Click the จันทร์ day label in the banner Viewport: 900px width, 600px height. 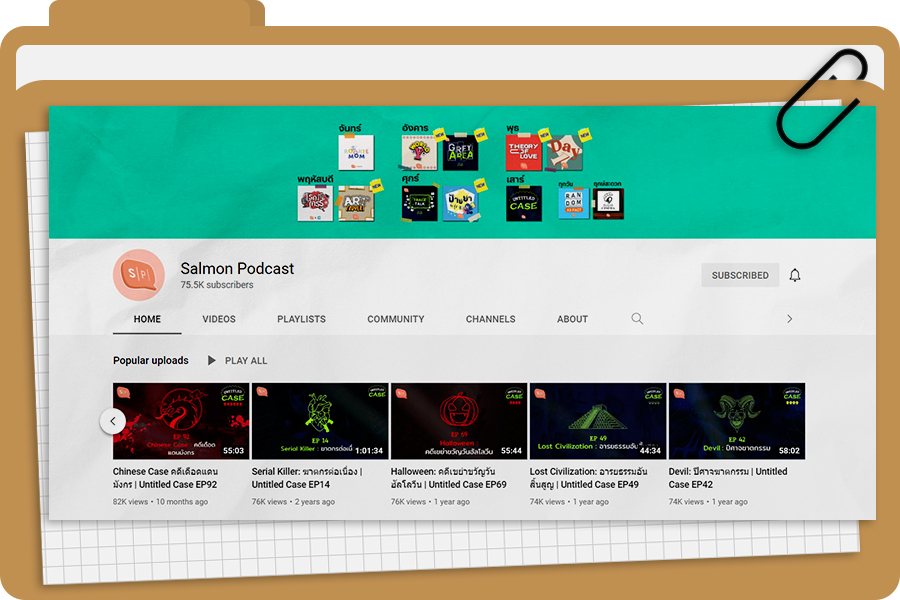pyautogui.click(x=350, y=128)
